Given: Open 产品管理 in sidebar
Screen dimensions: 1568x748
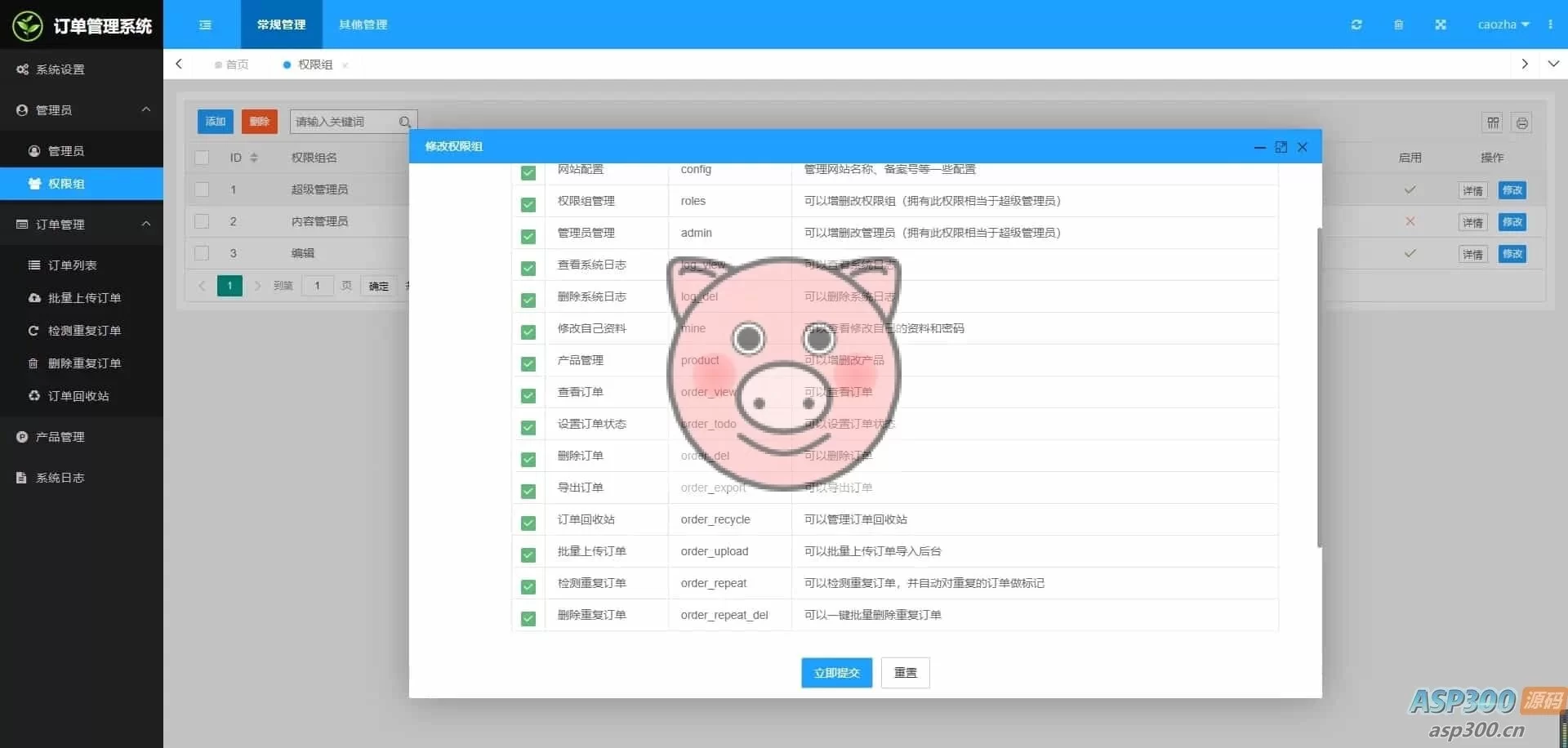Looking at the screenshot, I should point(82,437).
